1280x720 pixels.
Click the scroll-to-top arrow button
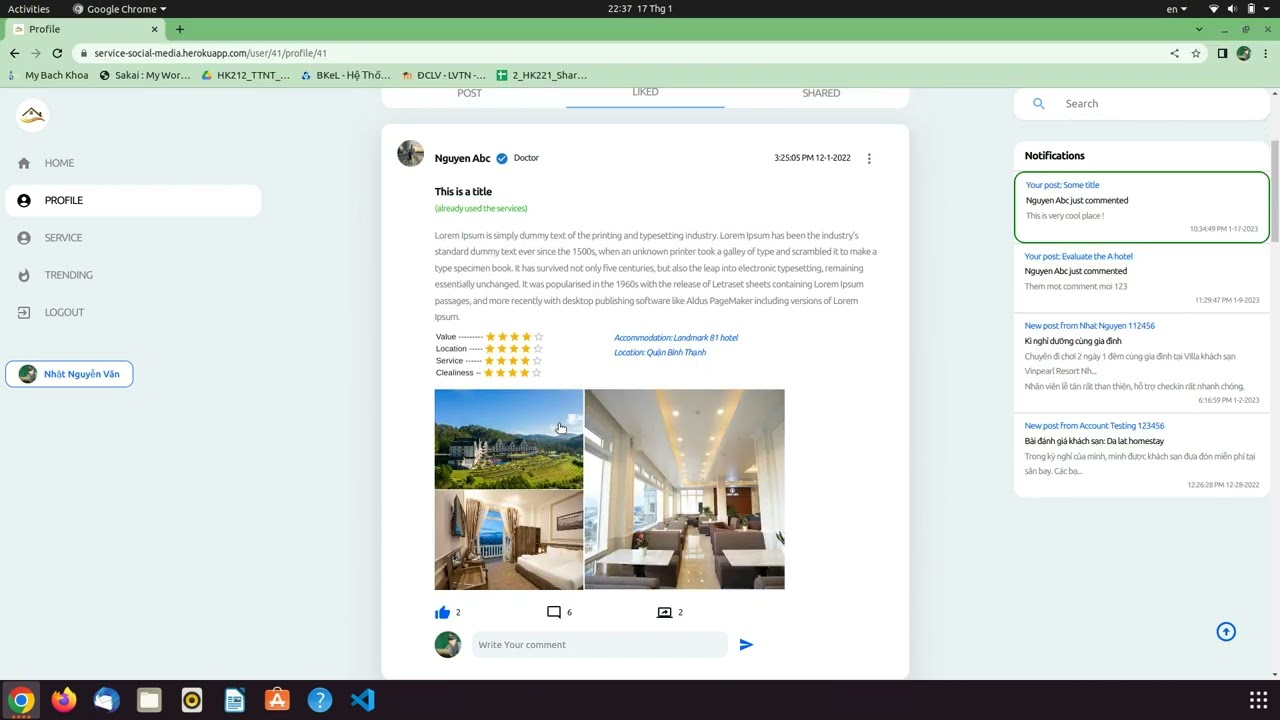(x=1226, y=632)
